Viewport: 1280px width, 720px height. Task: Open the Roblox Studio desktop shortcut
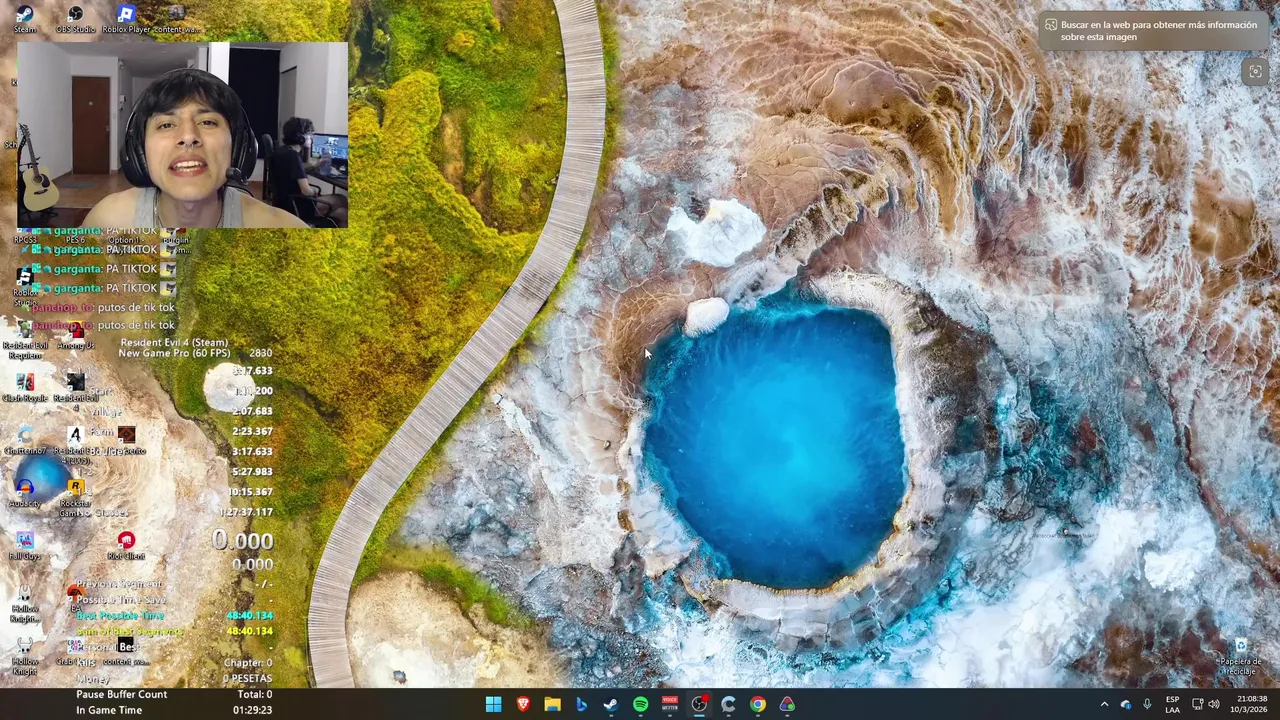pos(25,287)
